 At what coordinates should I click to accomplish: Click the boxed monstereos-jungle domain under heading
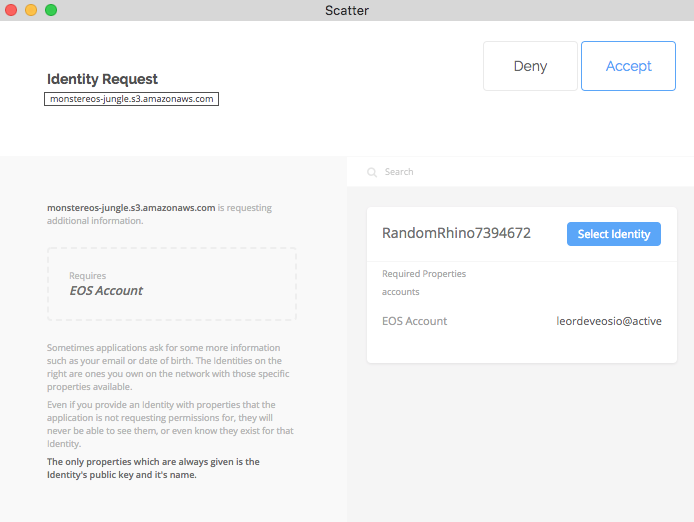pos(131,99)
